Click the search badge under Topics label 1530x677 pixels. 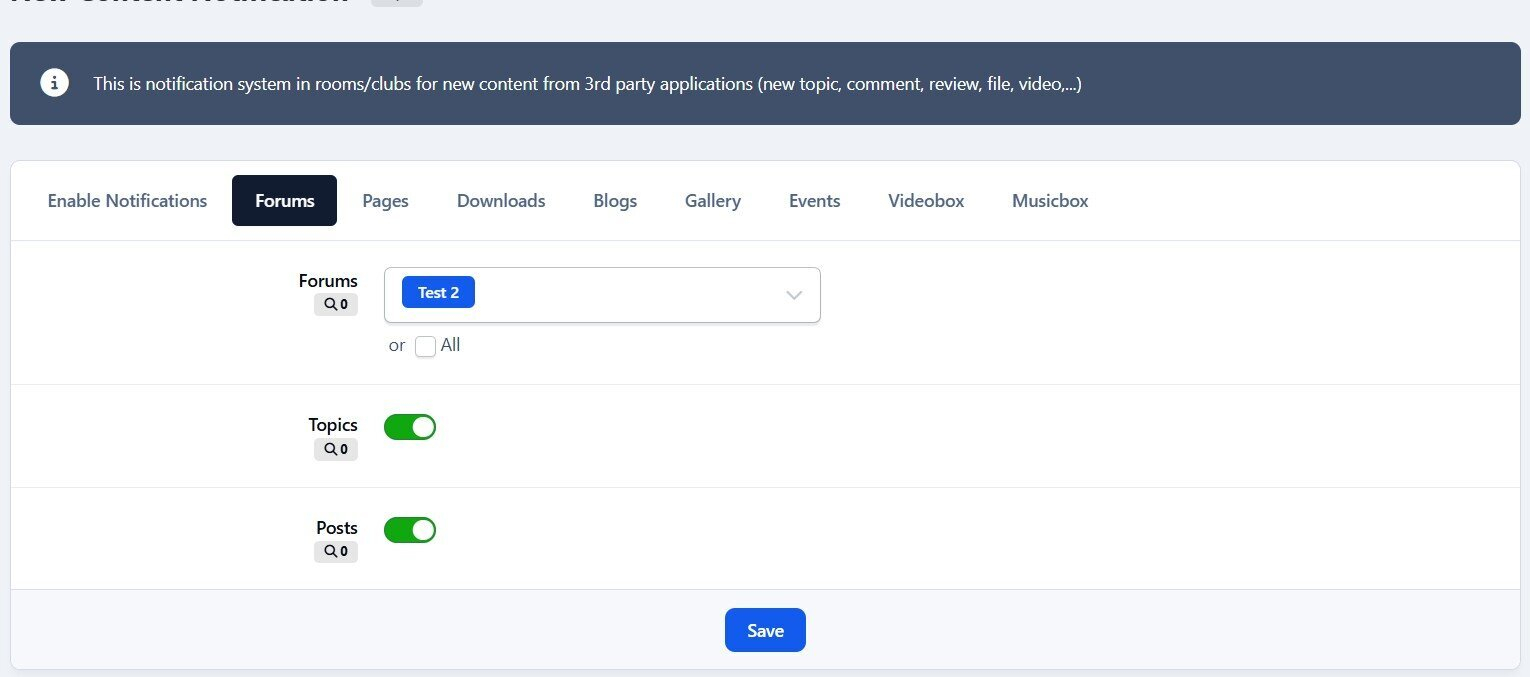(x=336, y=450)
